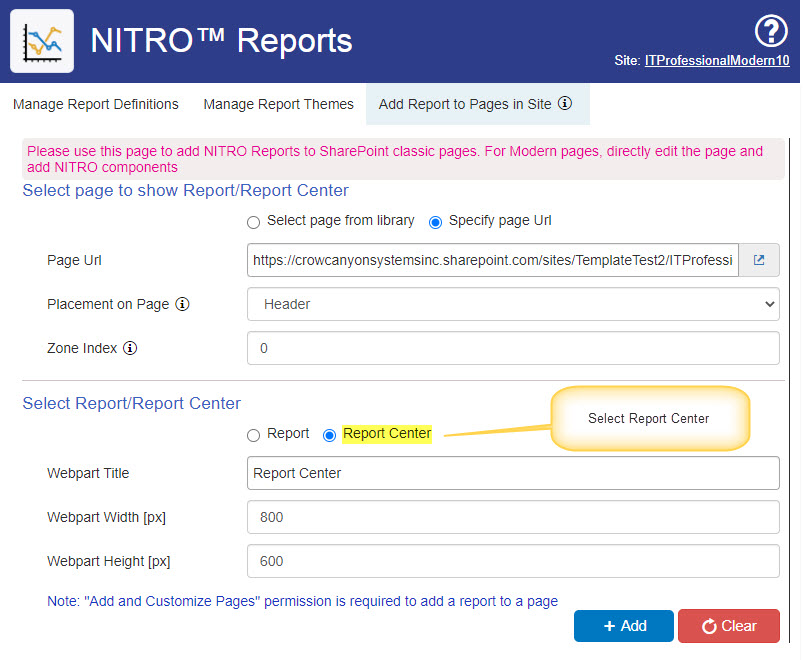Click info icon beside Add Report to Pages tab

[564, 103]
